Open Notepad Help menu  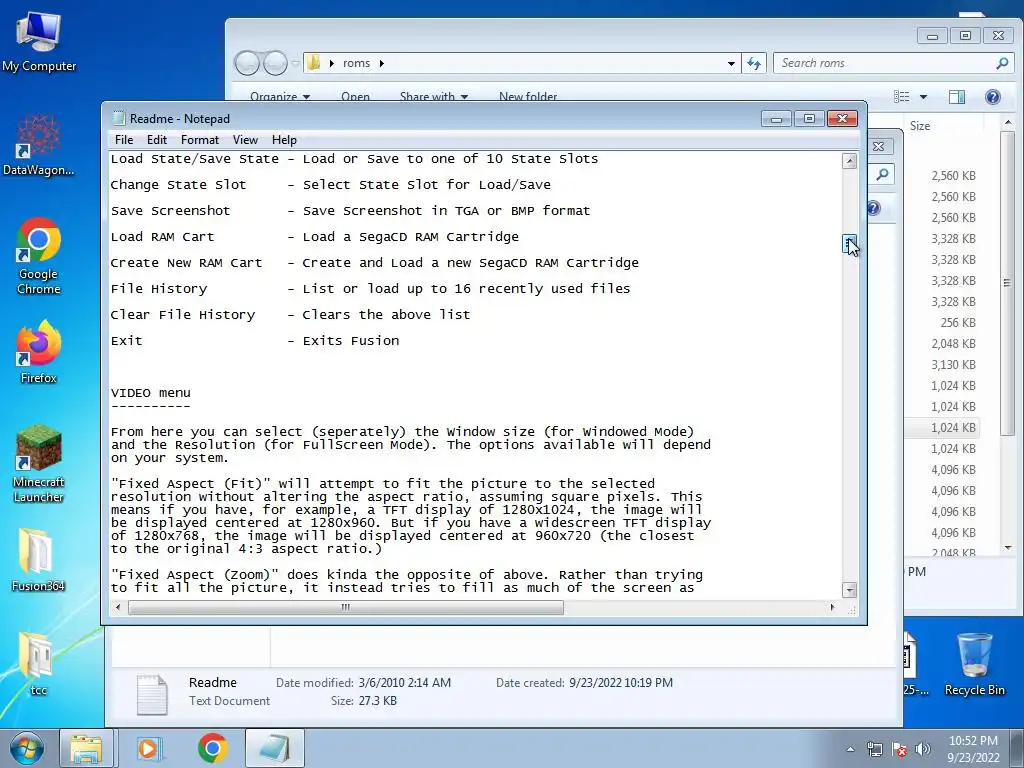pos(284,140)
